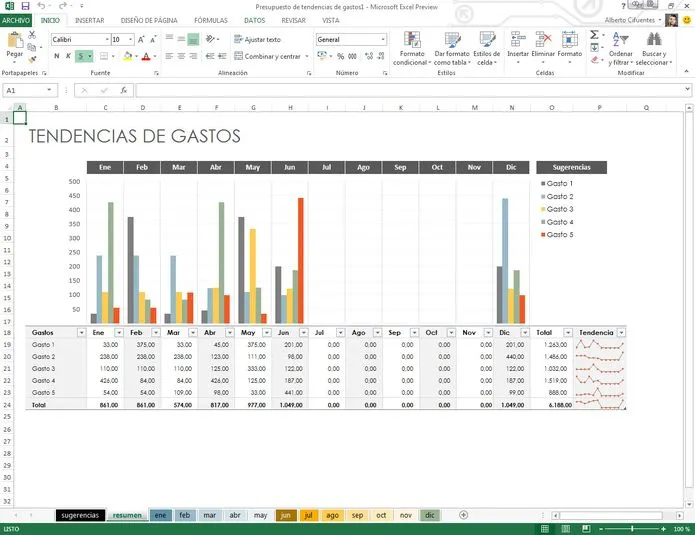
Task: Click the Insertar cells icon
Action: [518, 40]
